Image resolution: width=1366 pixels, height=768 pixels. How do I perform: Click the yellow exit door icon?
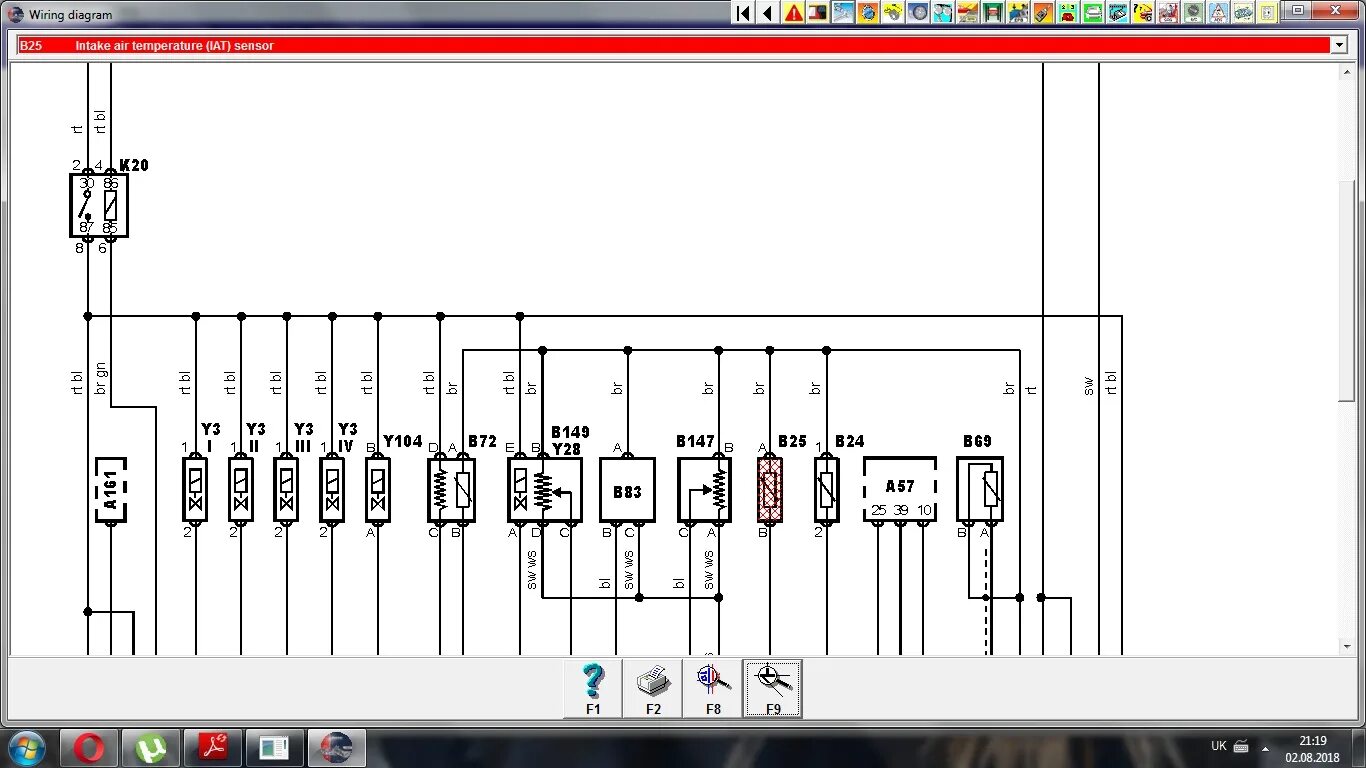pos(1268,13)
